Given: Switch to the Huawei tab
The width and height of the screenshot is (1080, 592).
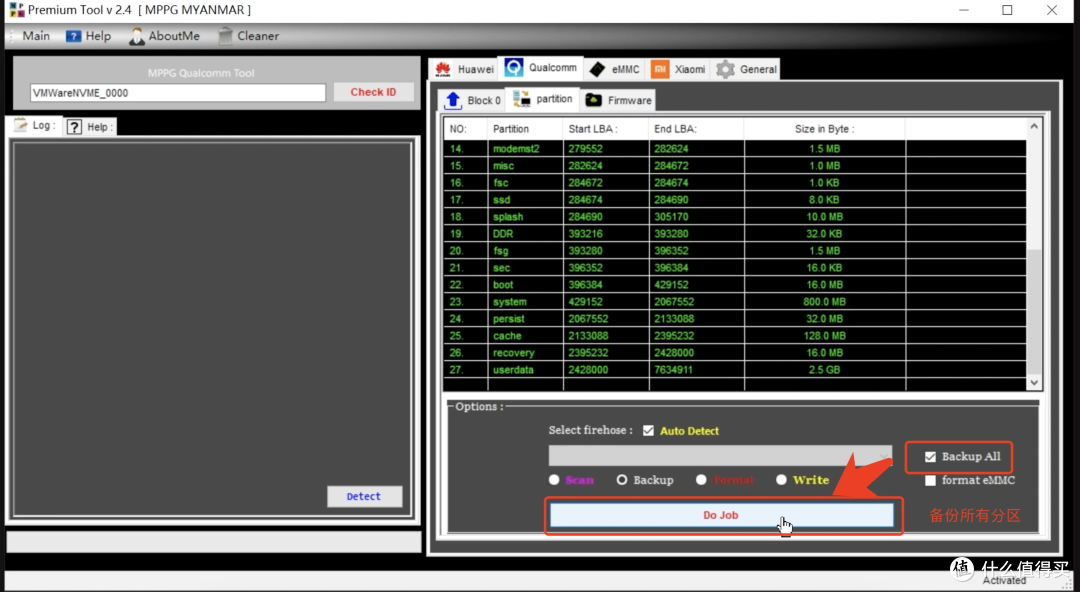Looking at the screenshot, I should tap(464, 69).
